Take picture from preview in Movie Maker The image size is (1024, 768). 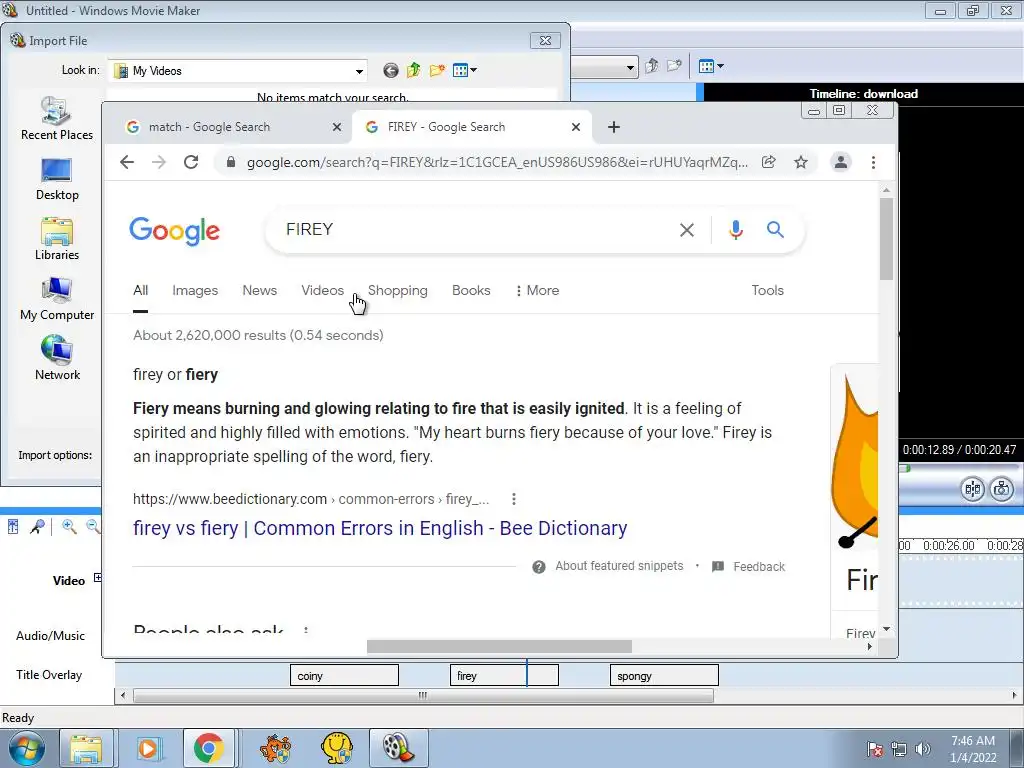tap(1001, 488)
